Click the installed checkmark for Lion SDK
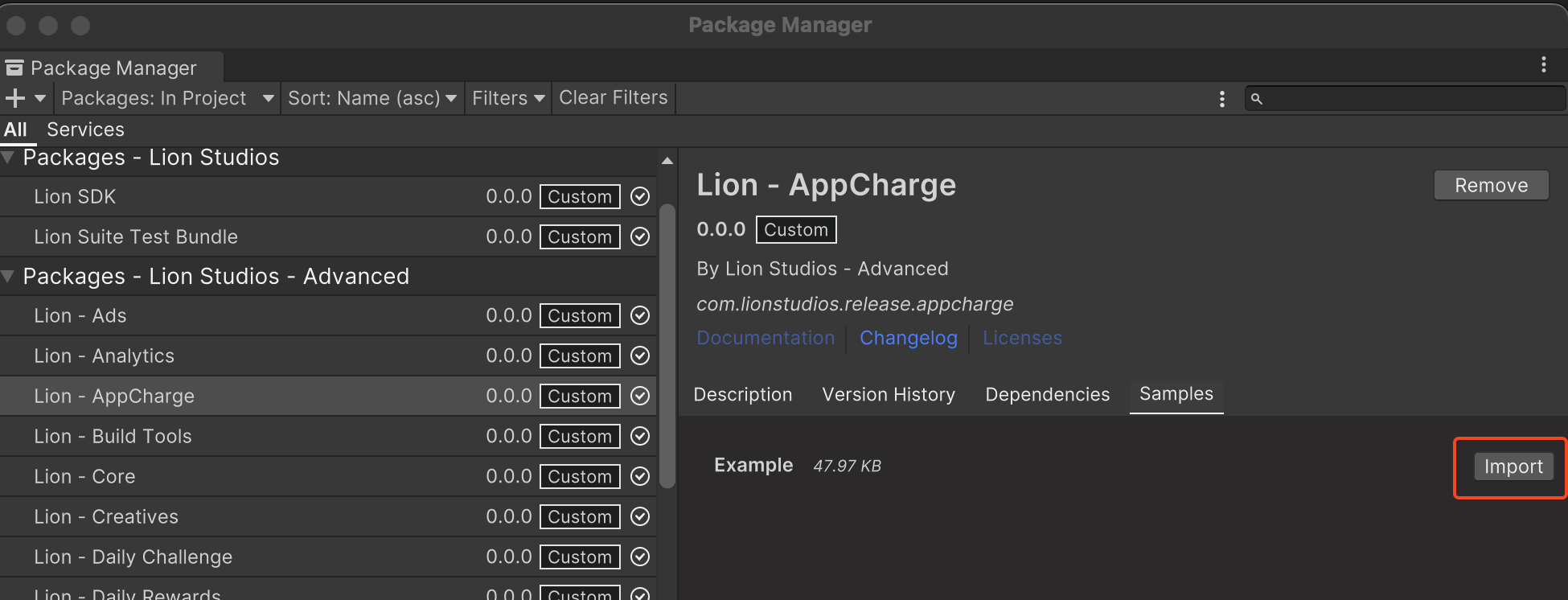 640,196
